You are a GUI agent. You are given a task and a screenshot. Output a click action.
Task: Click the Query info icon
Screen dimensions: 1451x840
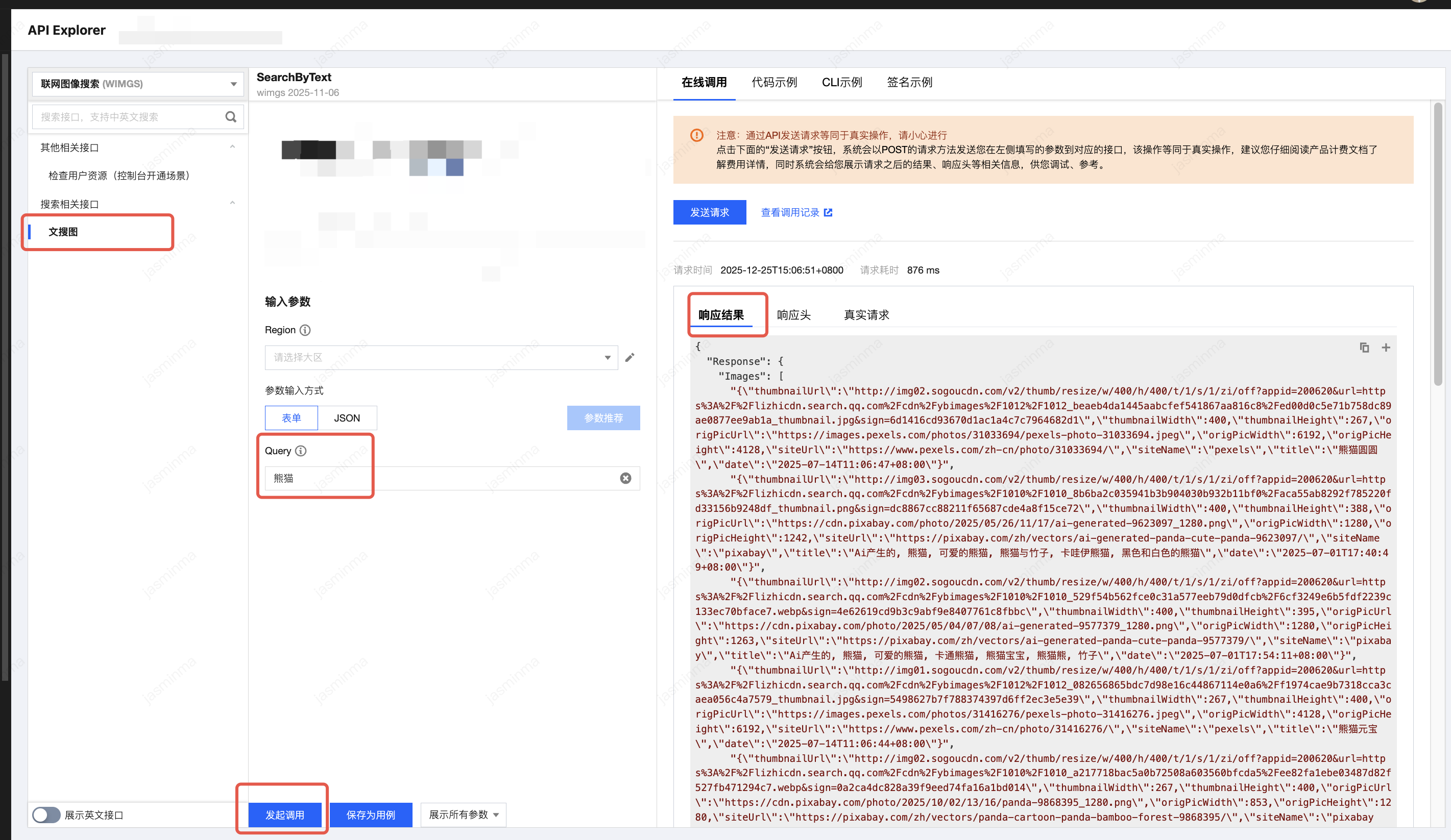click(x=301, y=451)
